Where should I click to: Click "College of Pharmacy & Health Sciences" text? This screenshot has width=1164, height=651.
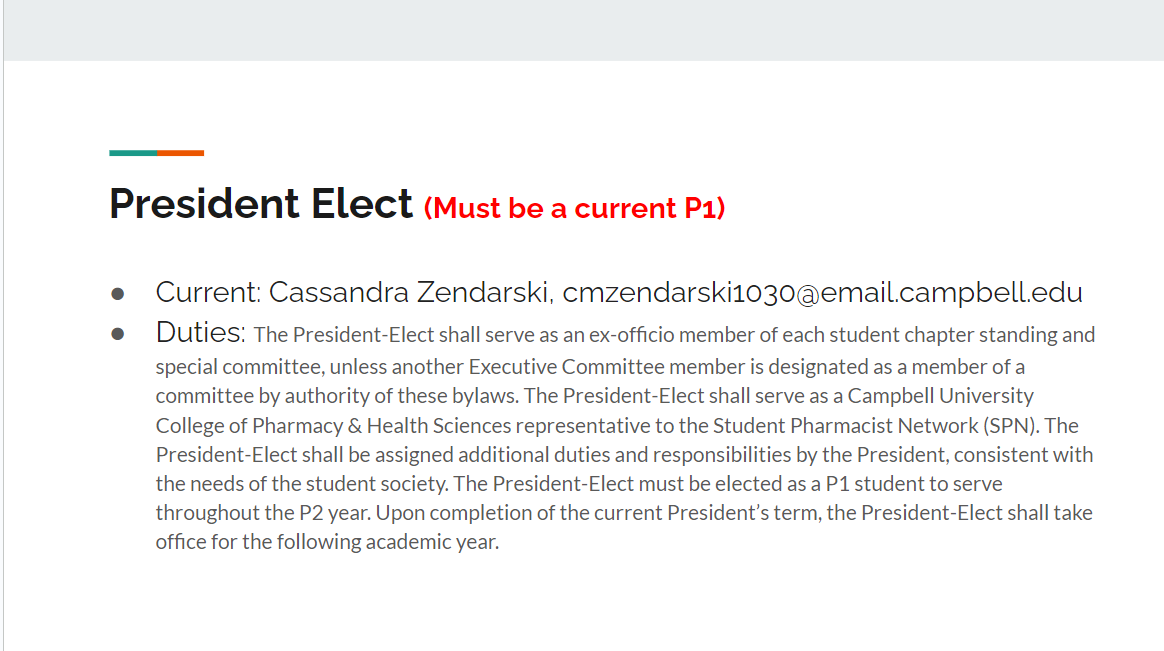point(333,426)
